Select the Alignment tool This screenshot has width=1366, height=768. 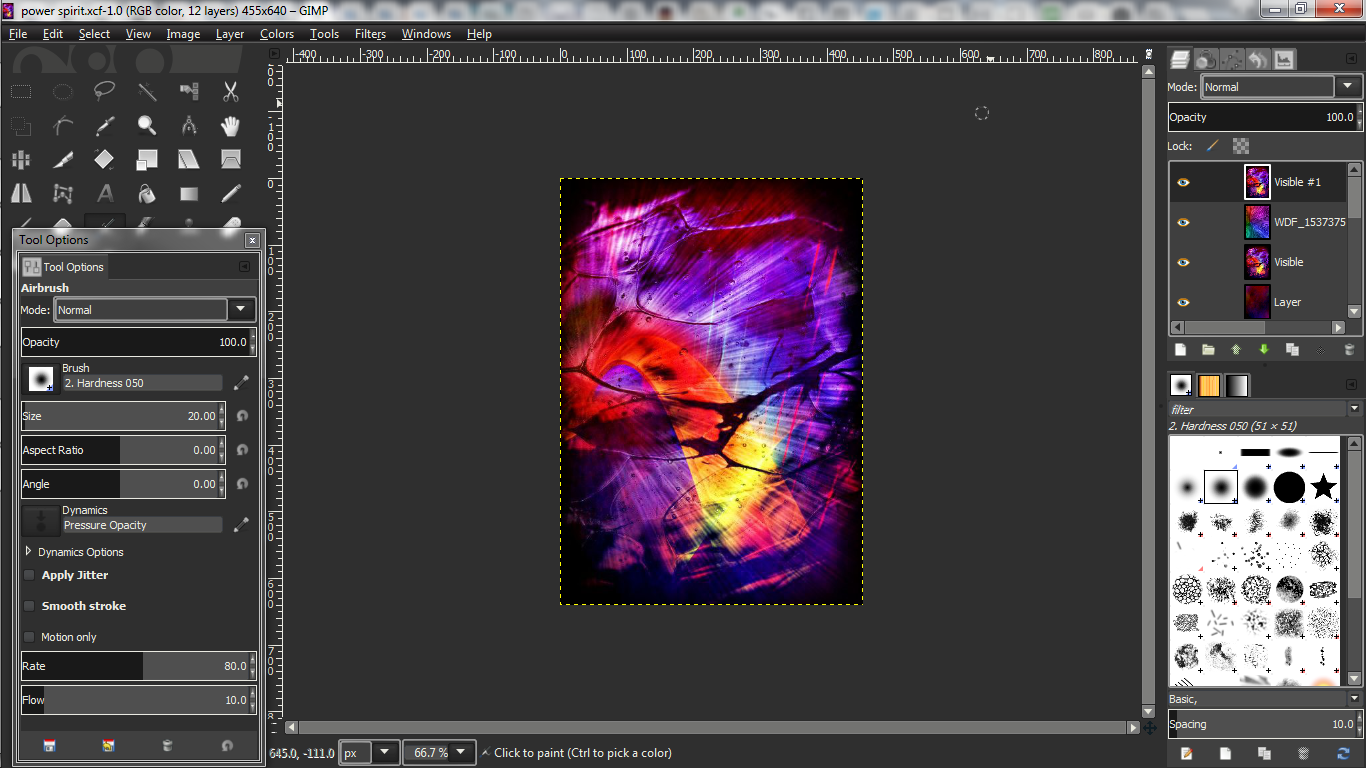(20, 159)
